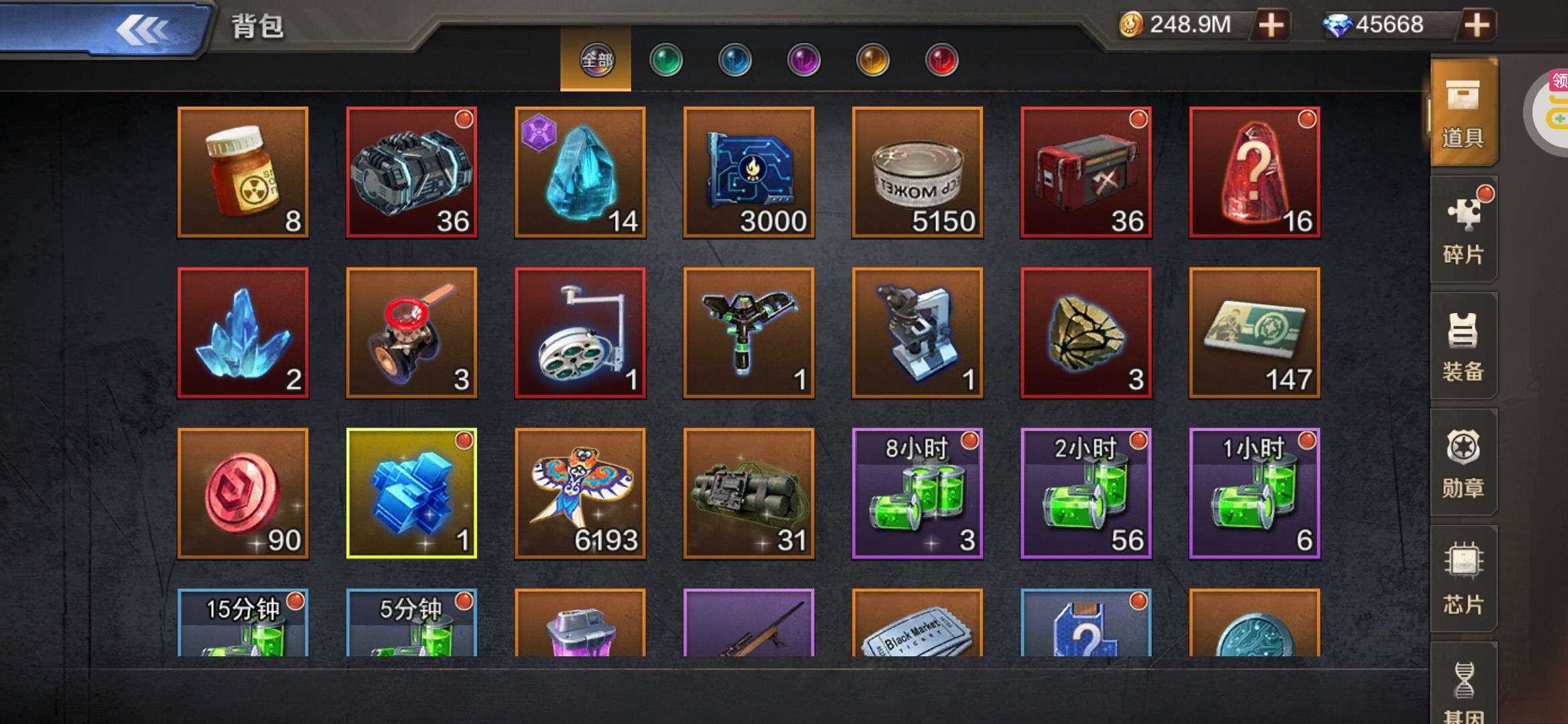Filter items by purple quality orb
Screen dimensions: 1568x724
pyautogui.click(x=804, y=60)
